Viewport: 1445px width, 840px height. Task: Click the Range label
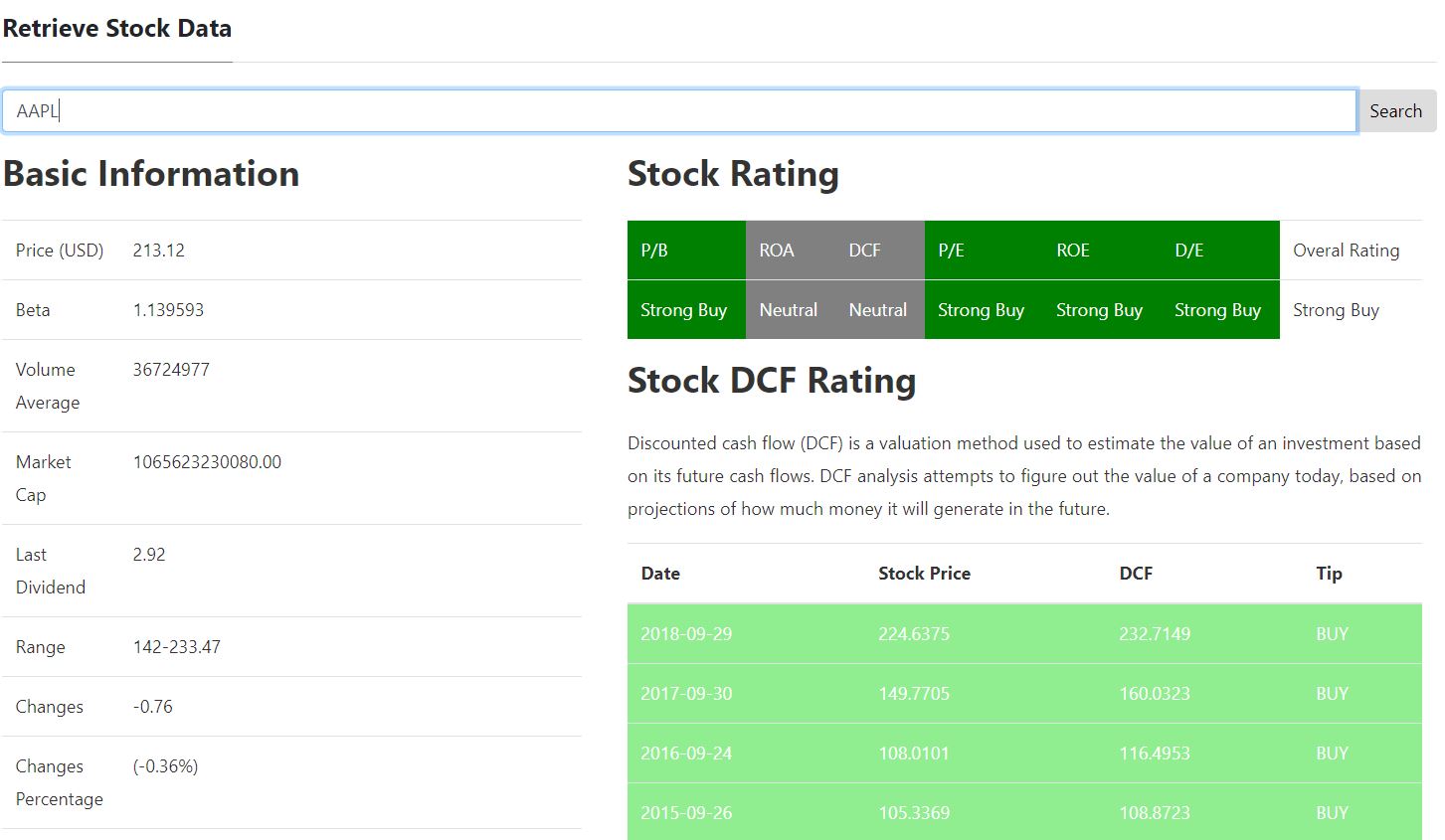click(x=41, y=647)
